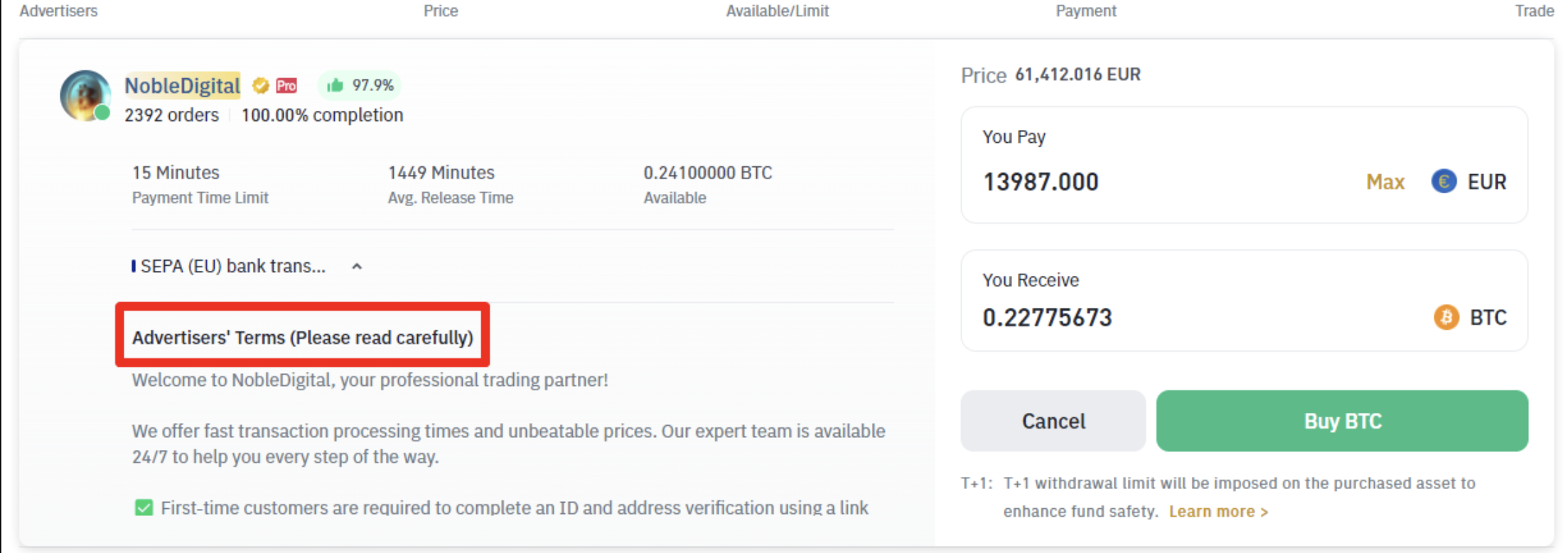Click the thumbs-up 97.9% rating icon
The height and width of the screenshot is (553, 1568).
coord(335,85)
